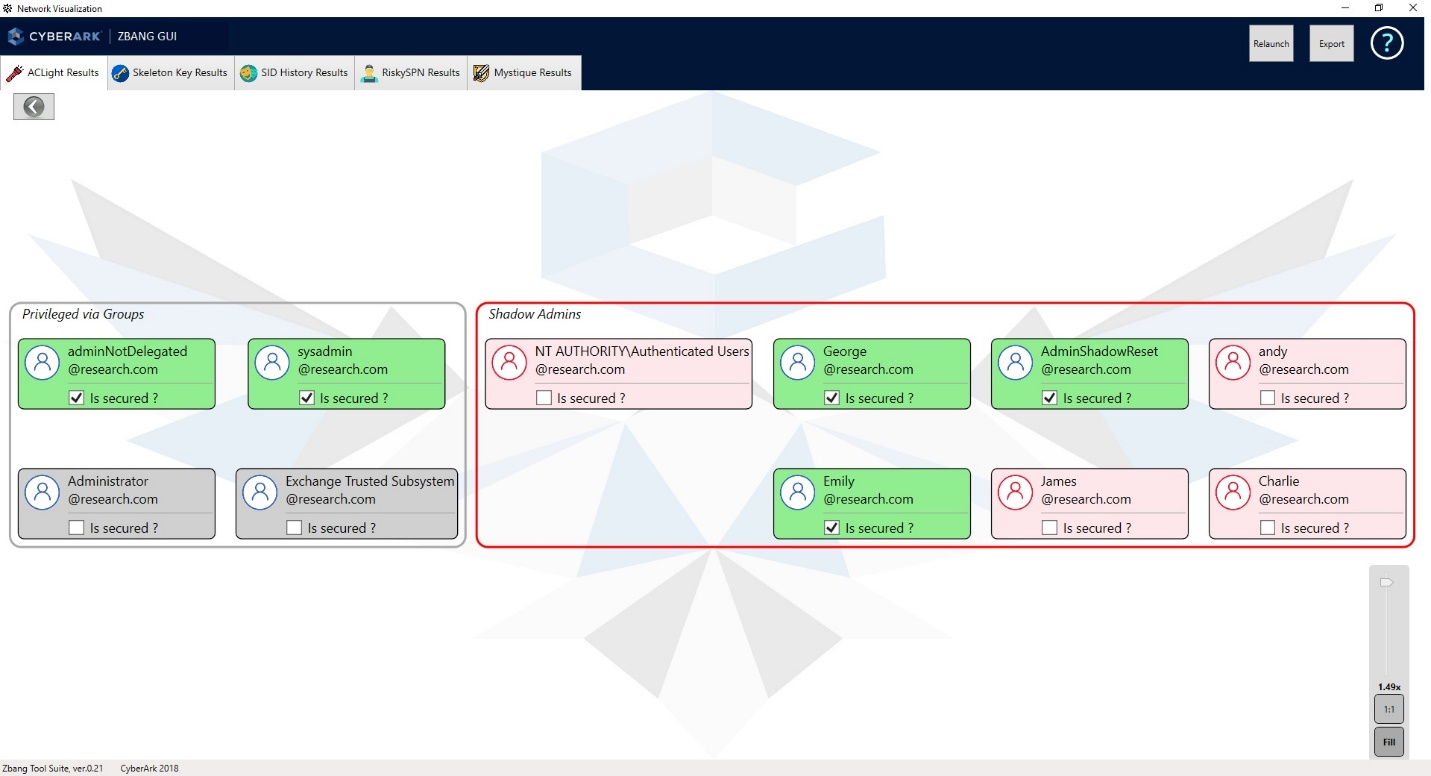Select the Administrator name text
1431x776 pixels.
(x=108, y=481)
